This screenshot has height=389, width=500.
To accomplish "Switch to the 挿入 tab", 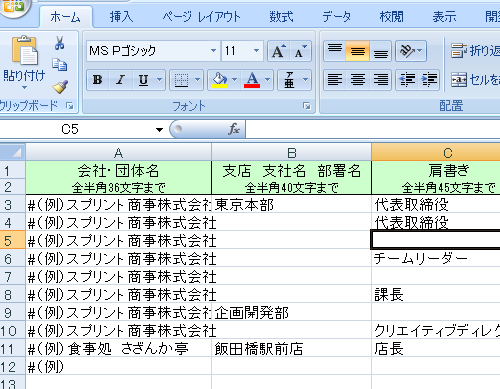I will (122, 17).
